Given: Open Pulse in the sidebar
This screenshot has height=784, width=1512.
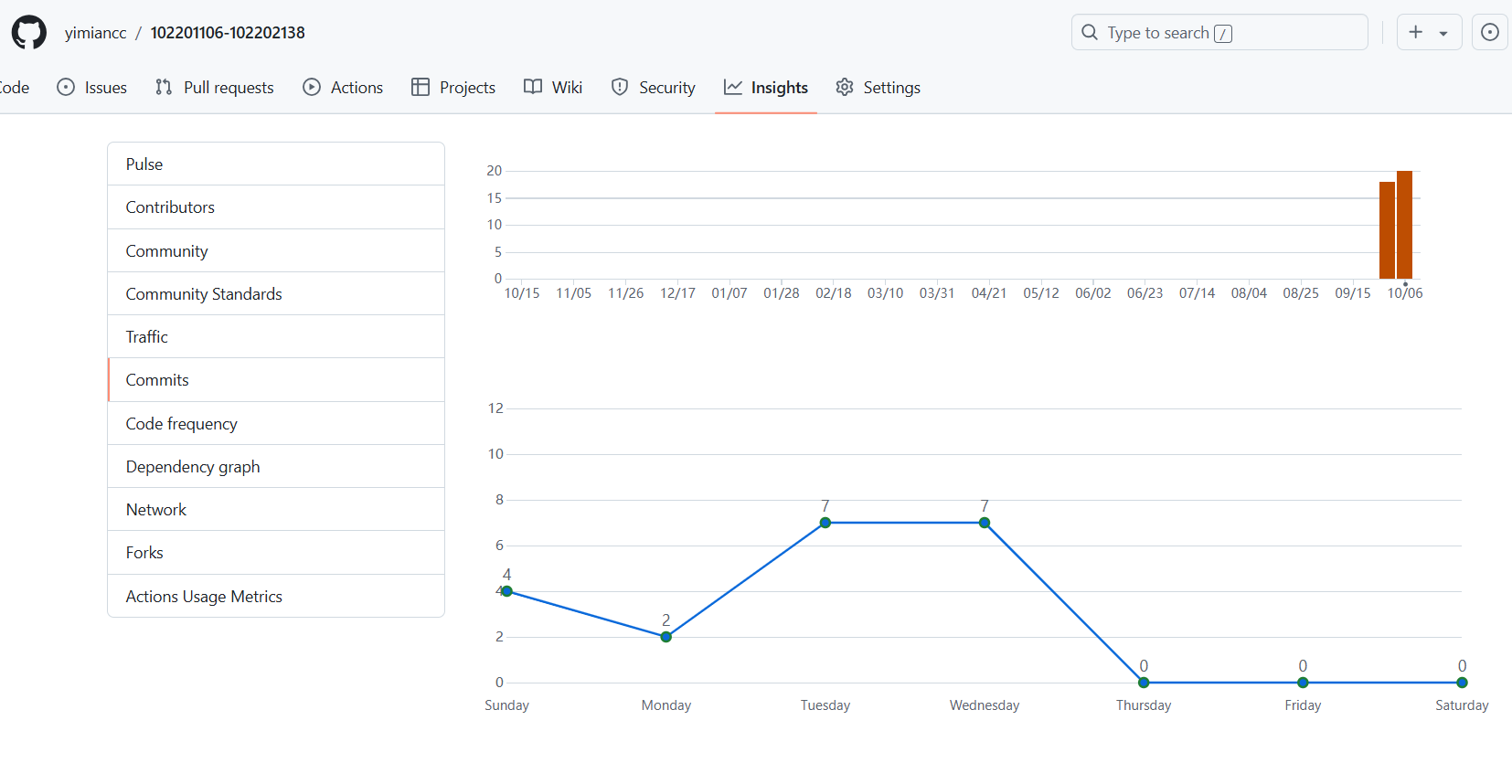Looking at the screenshot, I should tap(144, 164).
